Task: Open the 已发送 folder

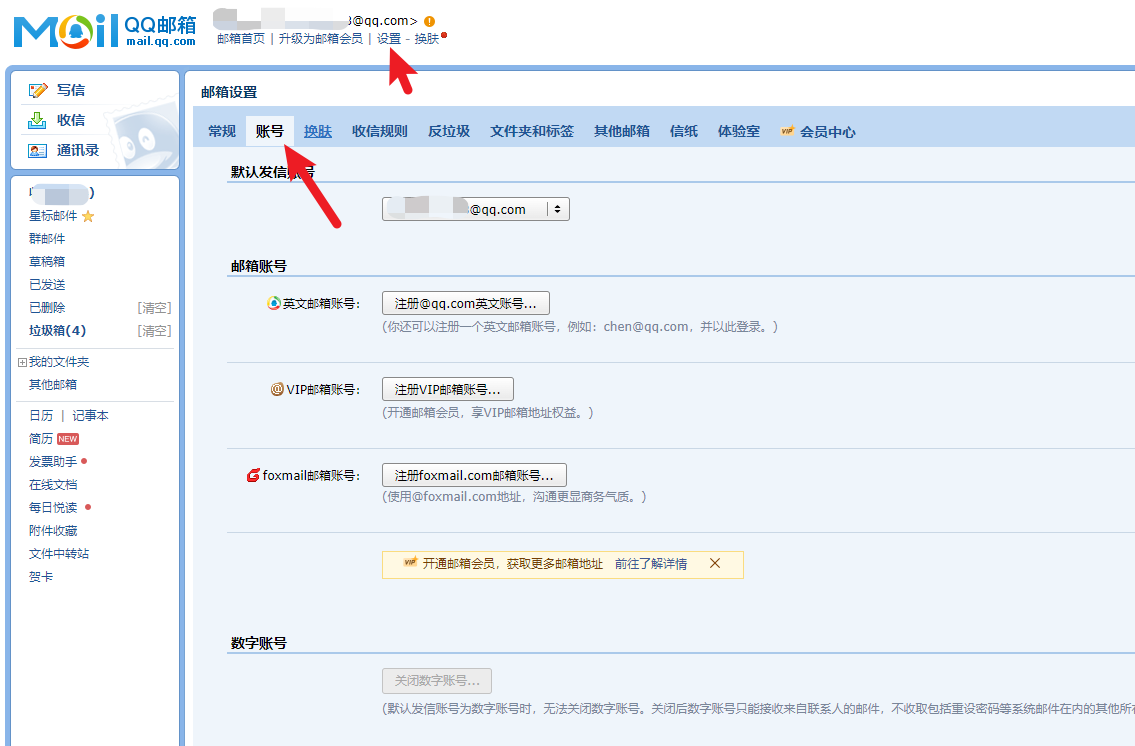Action: click(x=47, y=284)
